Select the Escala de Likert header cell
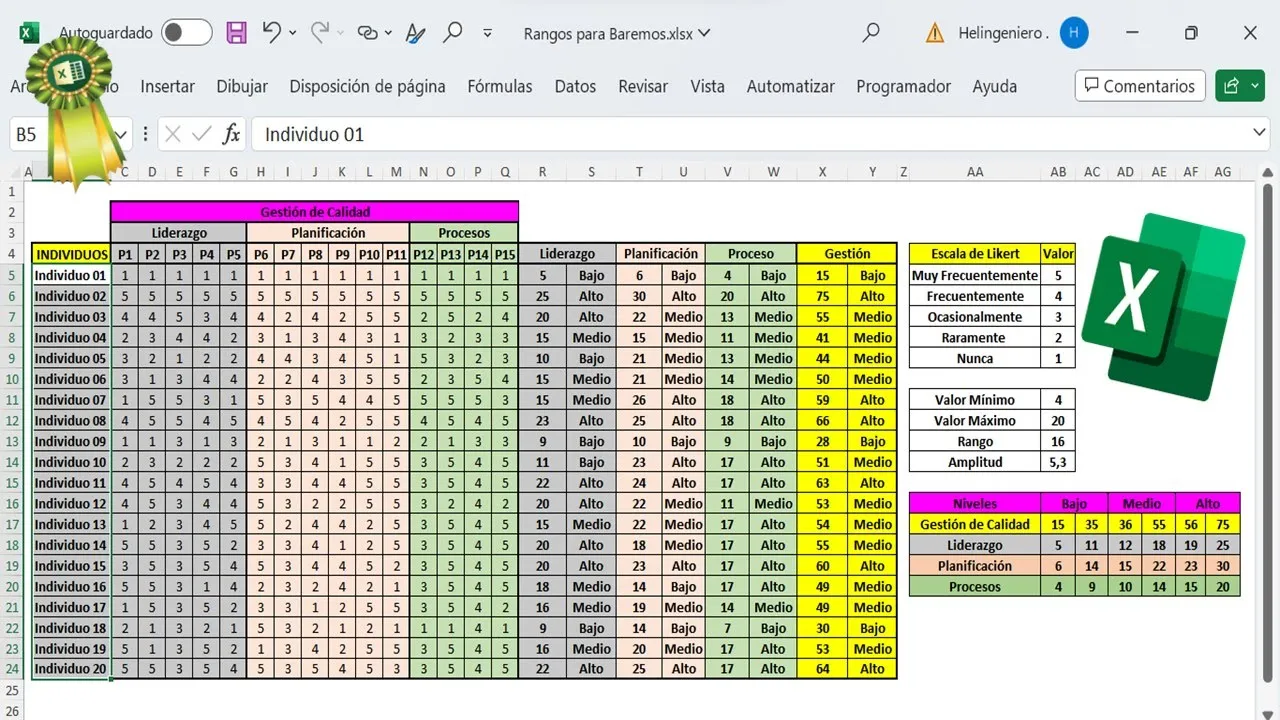Viewport: 1280px width, 720px height. point(975,254)
